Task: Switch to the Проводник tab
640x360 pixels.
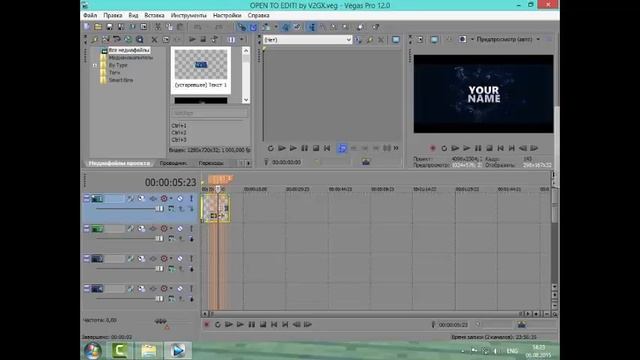Action: coord(173,163)
